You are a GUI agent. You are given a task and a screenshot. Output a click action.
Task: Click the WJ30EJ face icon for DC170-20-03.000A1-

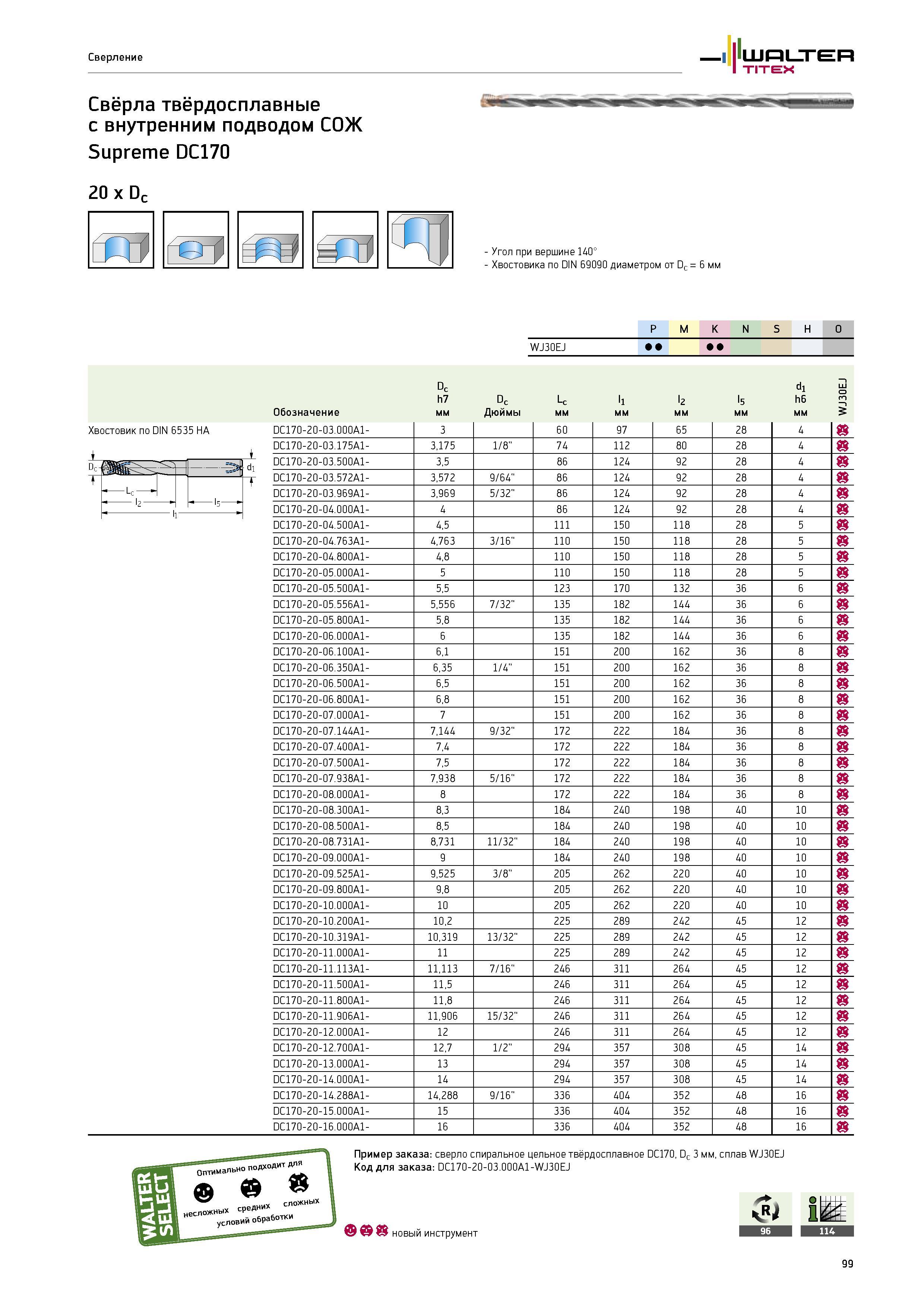pos(843,430)
